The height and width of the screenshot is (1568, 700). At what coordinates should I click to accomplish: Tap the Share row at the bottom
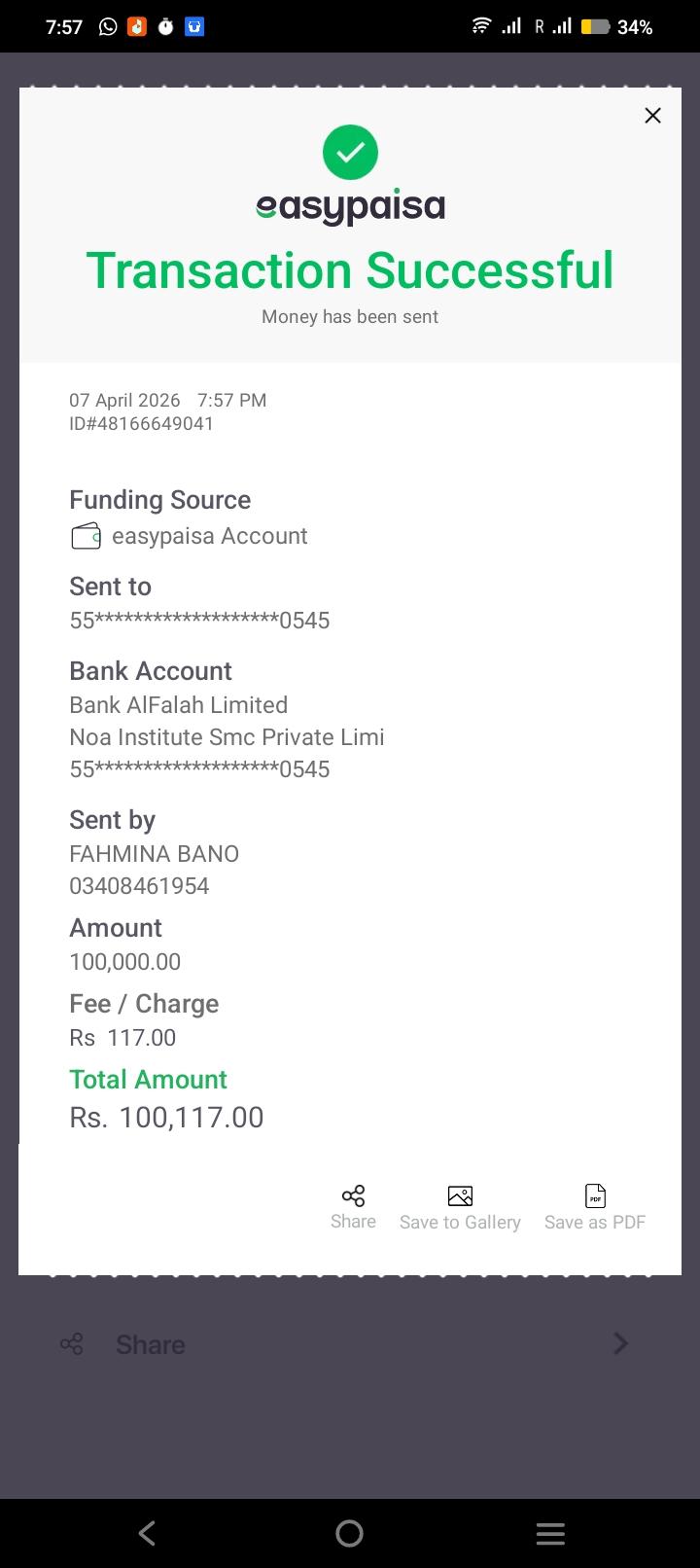[151, 1344]
